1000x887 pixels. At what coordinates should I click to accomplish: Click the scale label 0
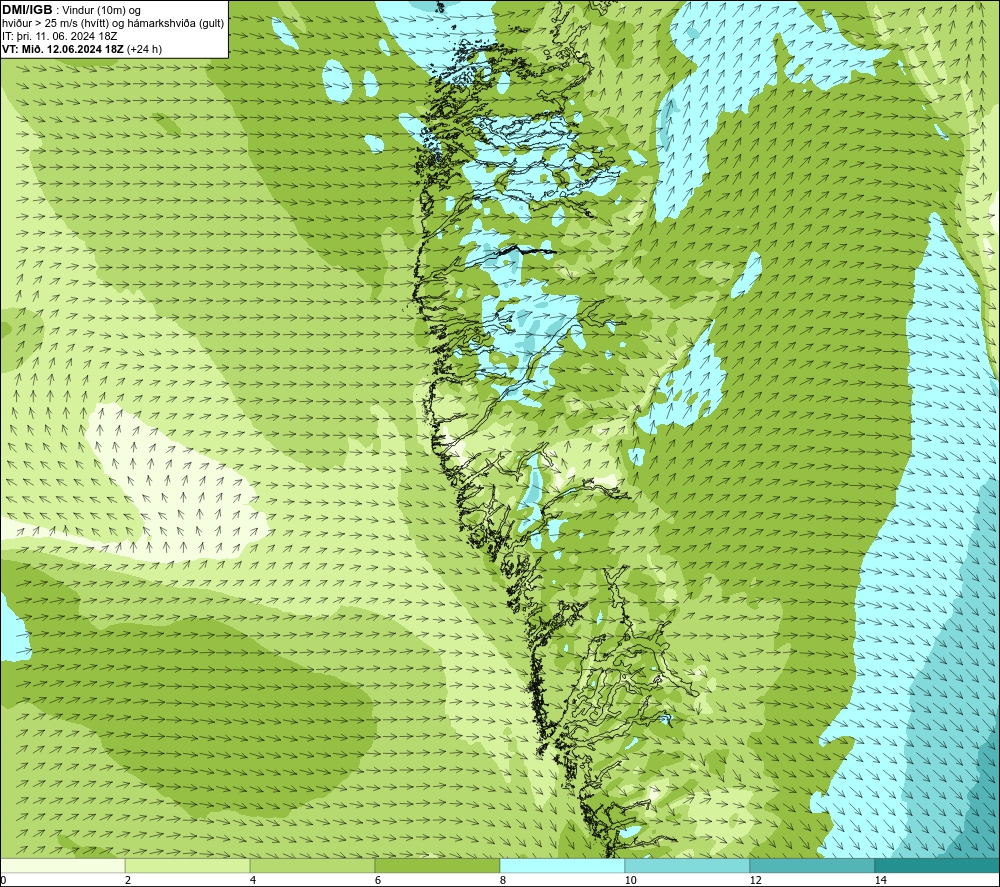tap(3, 880)
